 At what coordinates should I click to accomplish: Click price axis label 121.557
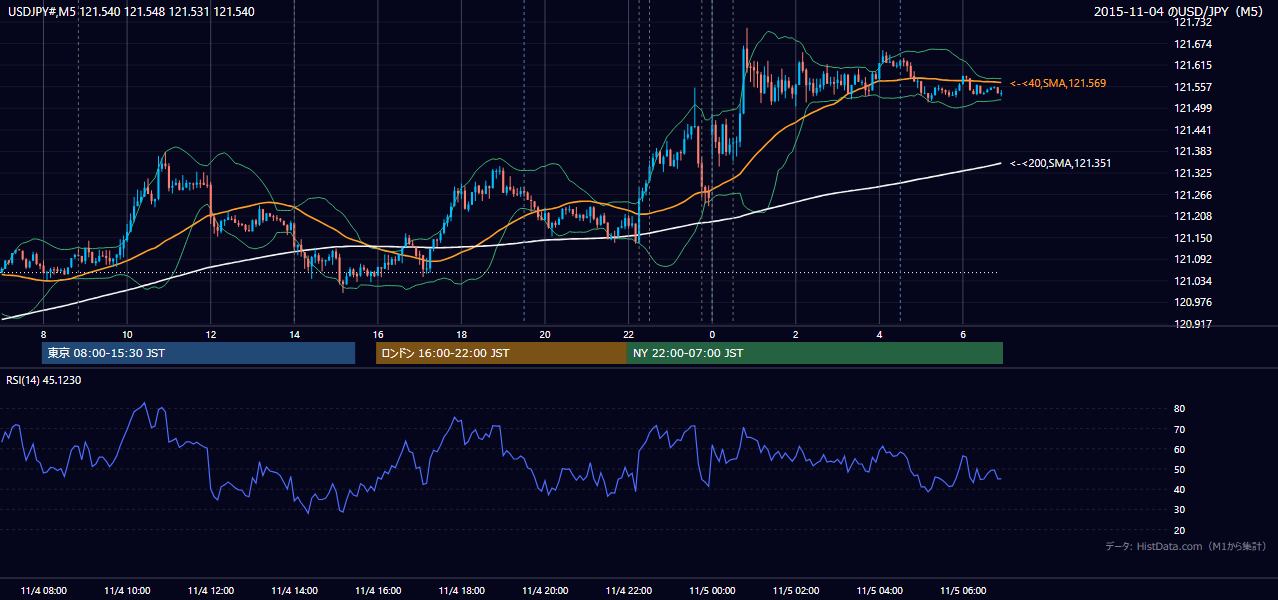(x=1193, y=87)
